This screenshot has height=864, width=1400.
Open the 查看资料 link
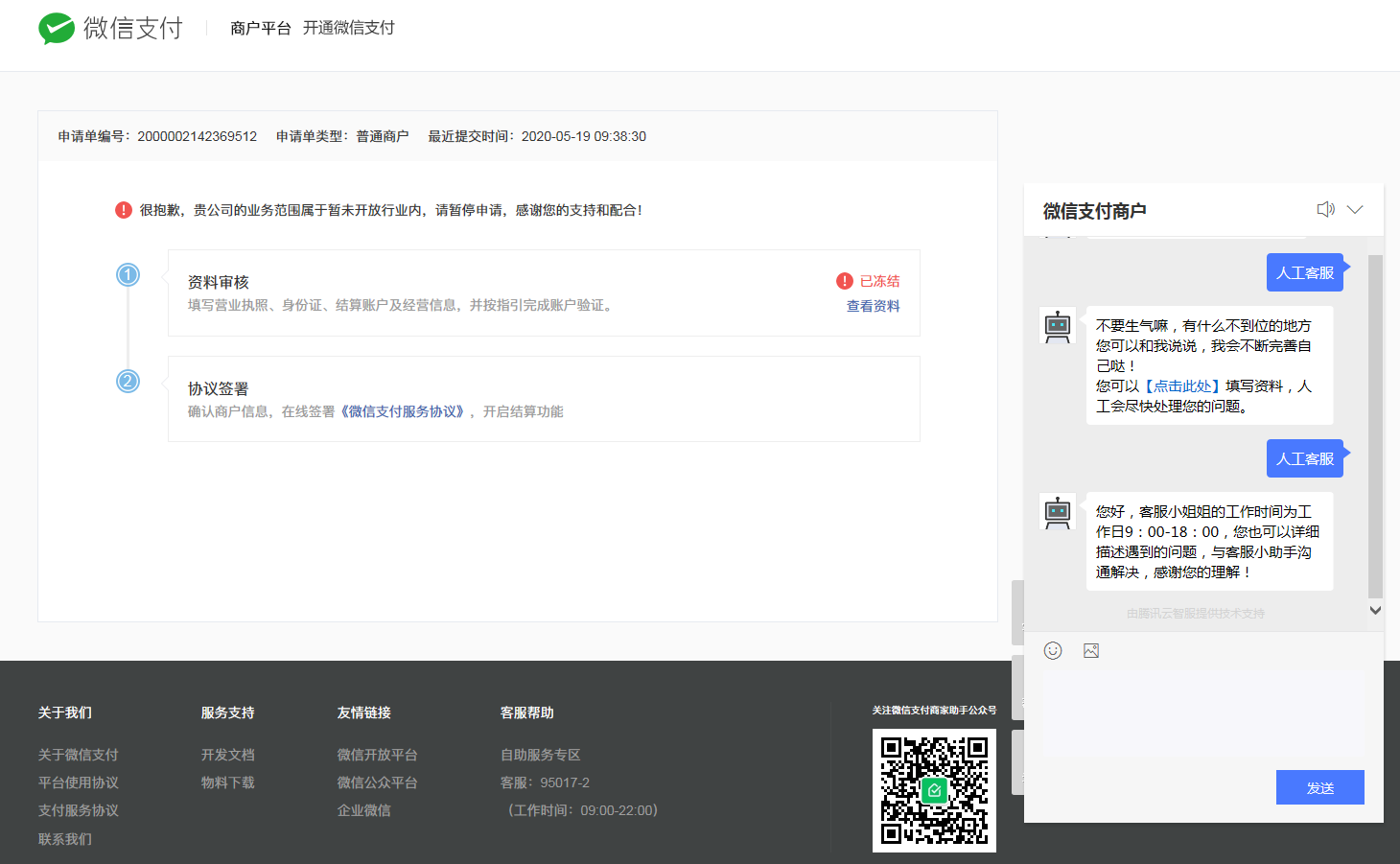[874, 306]
